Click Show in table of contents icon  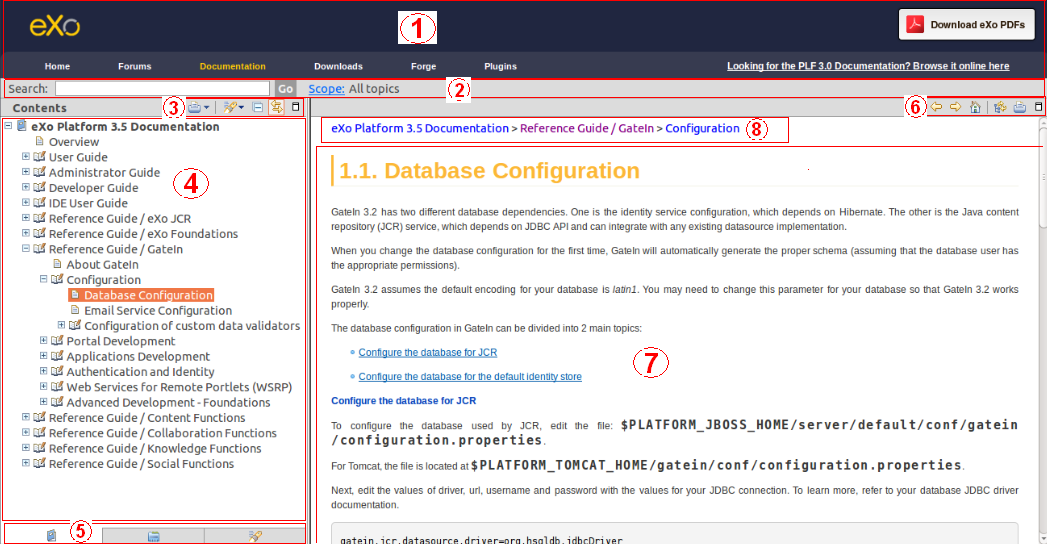click(1000, 107)
